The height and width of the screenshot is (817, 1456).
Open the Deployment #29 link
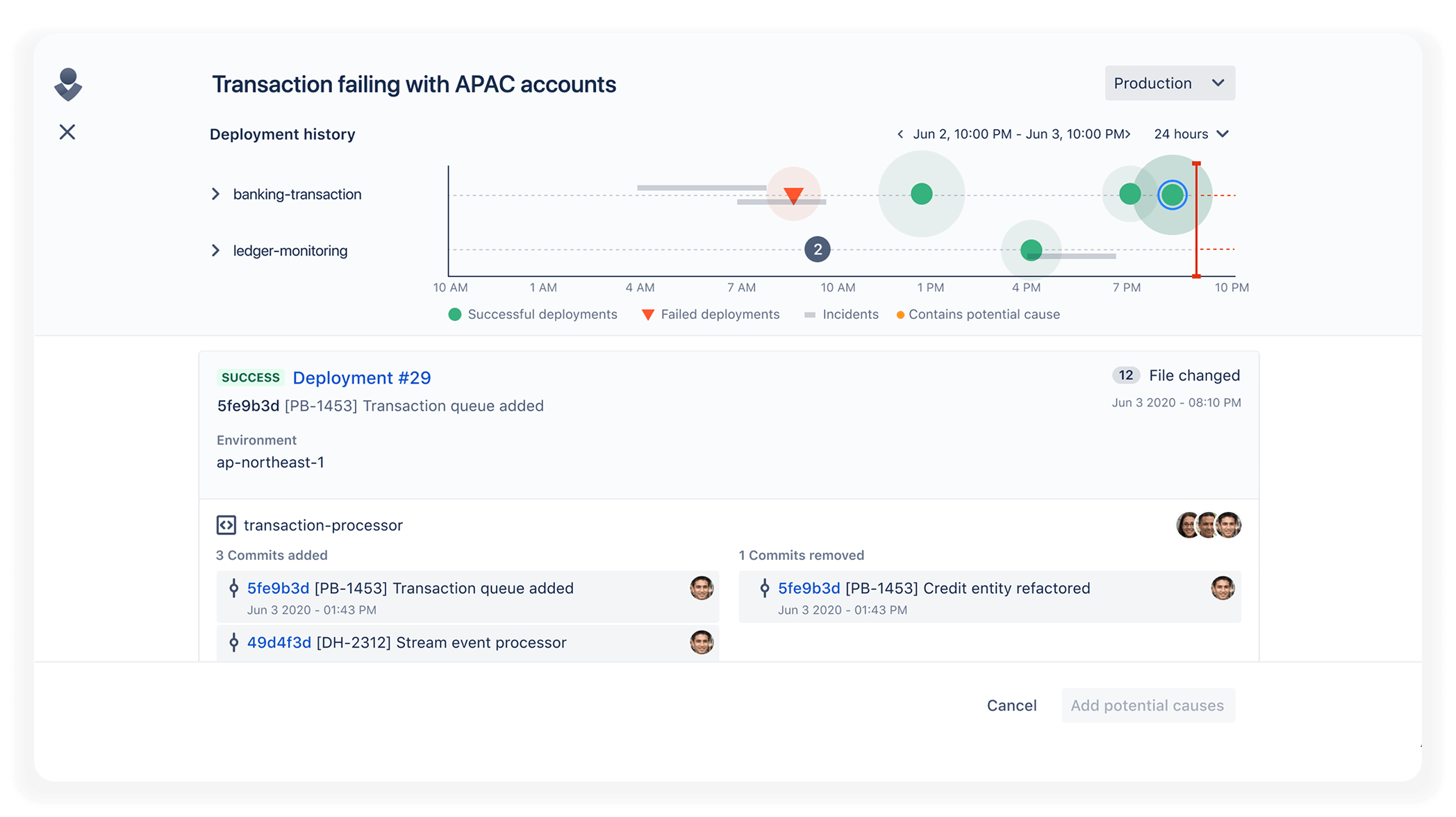[362, 378]
